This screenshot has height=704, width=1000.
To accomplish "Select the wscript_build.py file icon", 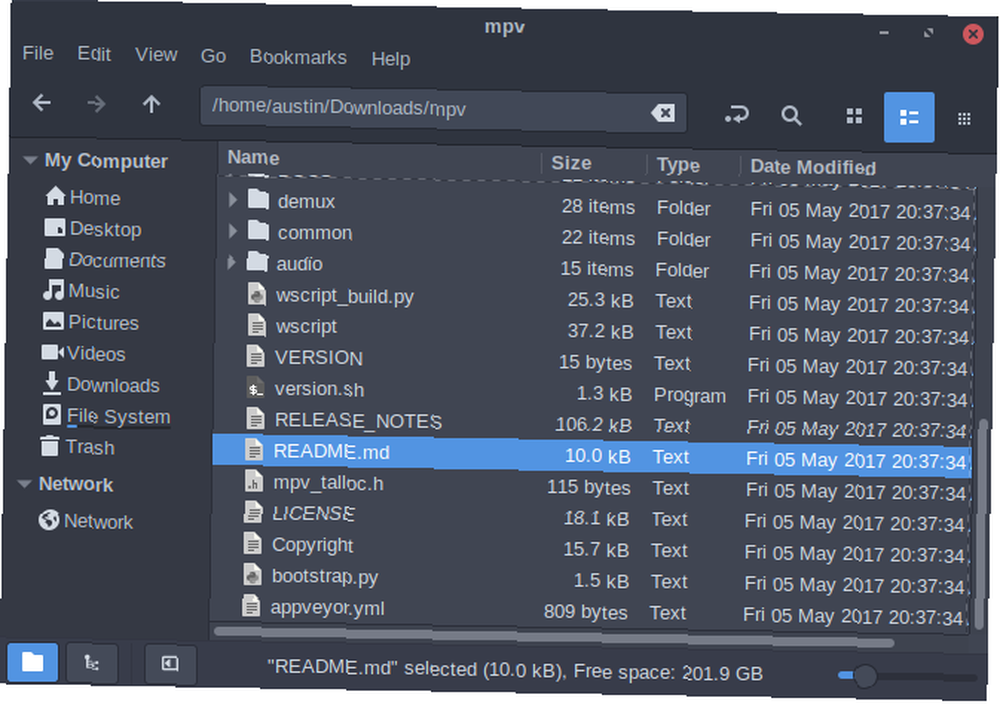I will [x=256, y=294].
